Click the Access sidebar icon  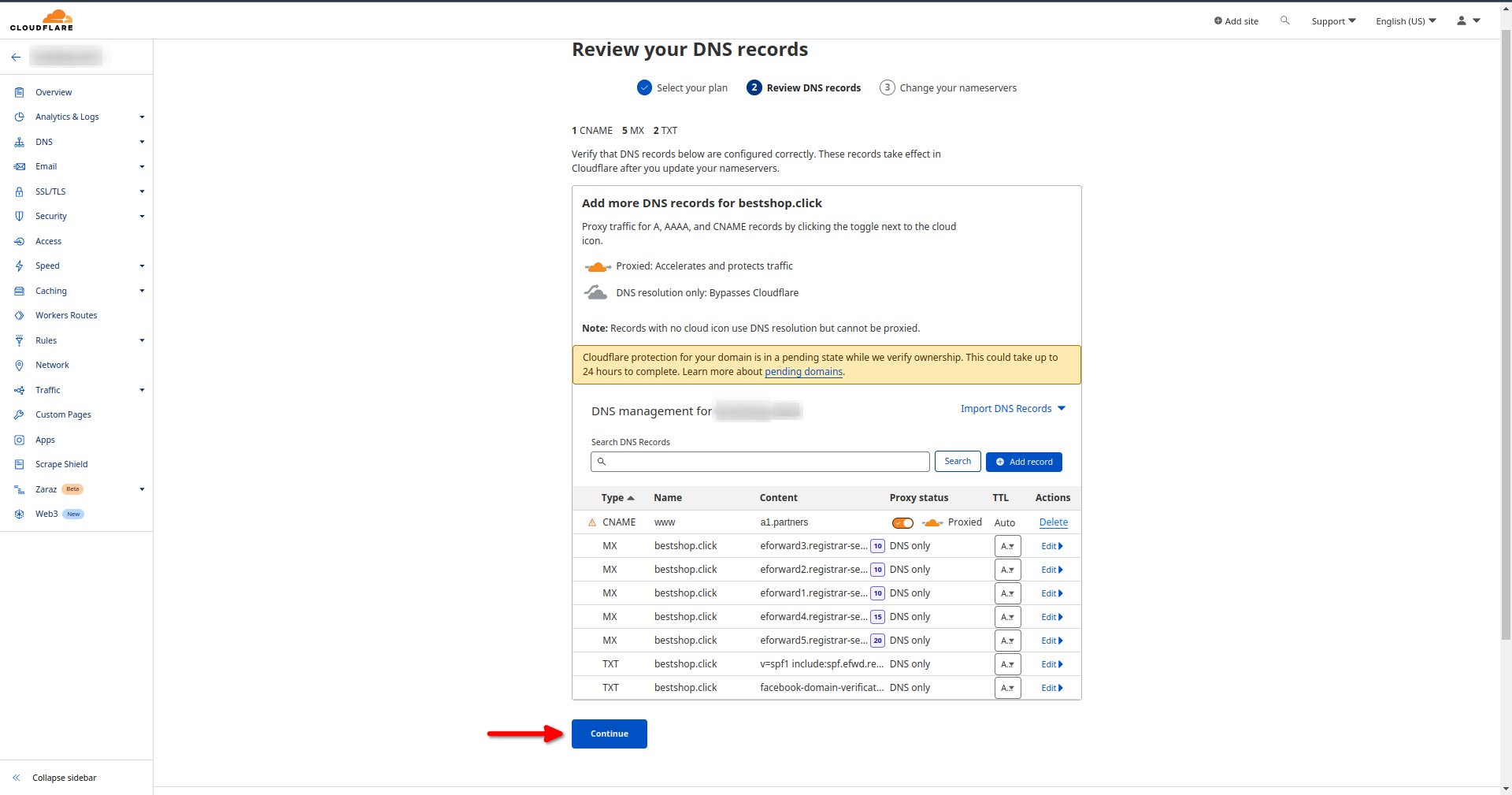20,241
